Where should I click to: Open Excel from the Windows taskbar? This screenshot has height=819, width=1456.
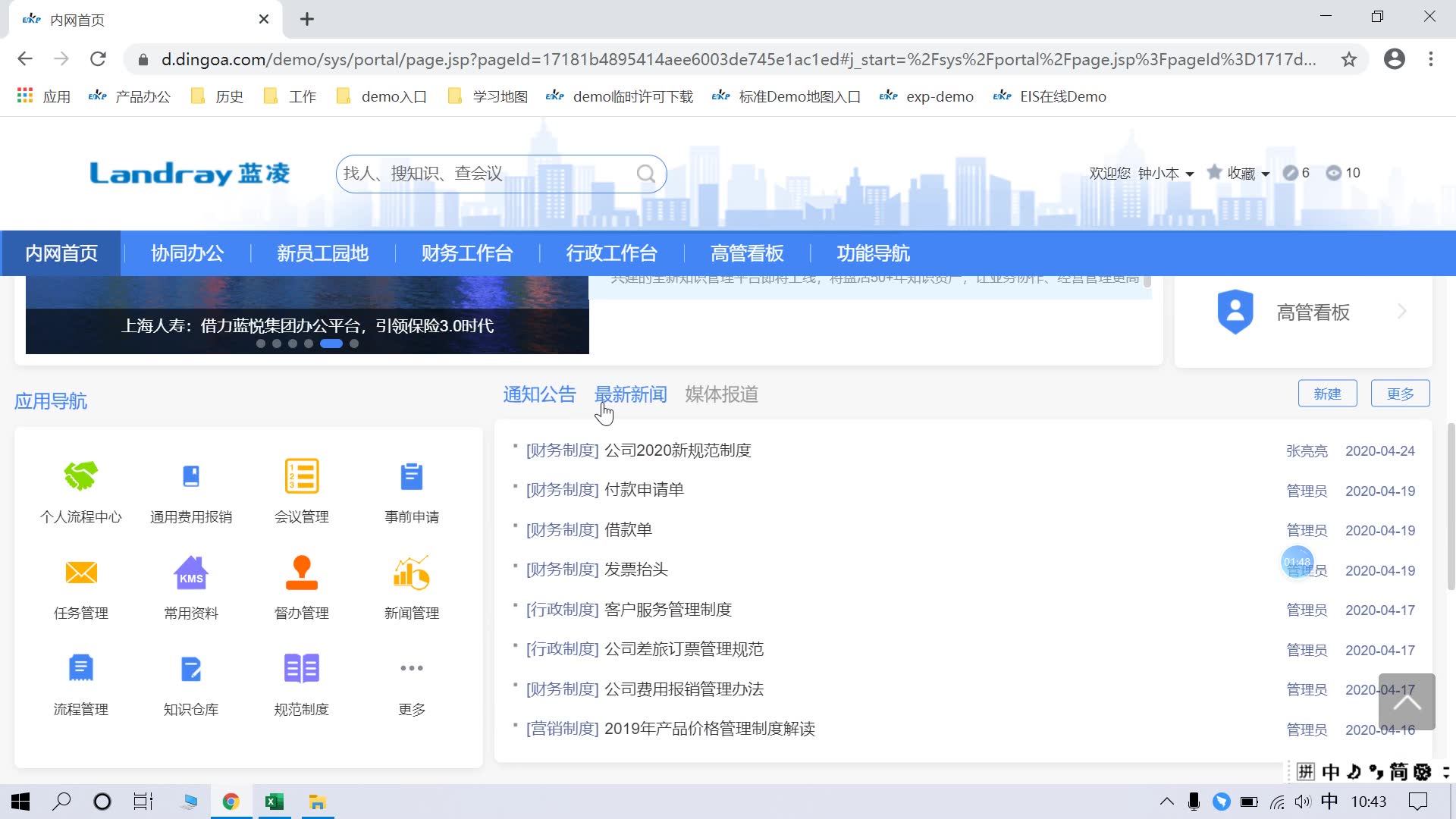click(275, 802)
